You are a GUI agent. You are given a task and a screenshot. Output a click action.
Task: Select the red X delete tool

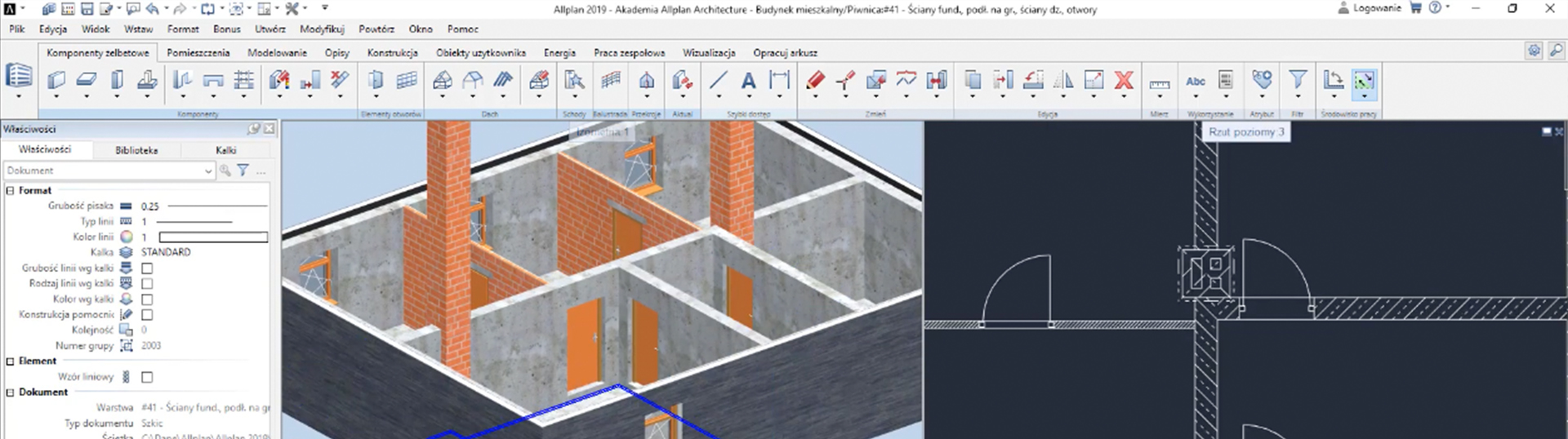[x=1124, y=80]
